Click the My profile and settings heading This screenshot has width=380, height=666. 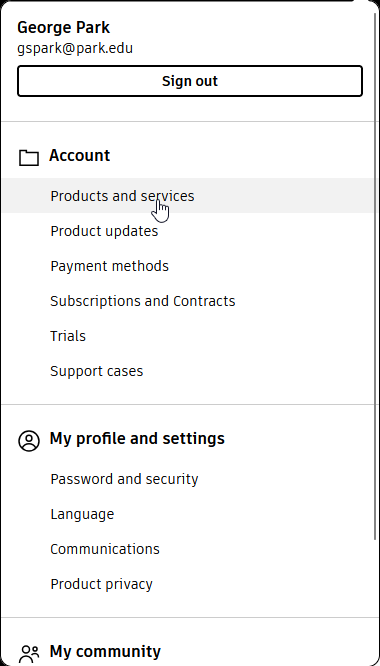[x=137, y=438]
